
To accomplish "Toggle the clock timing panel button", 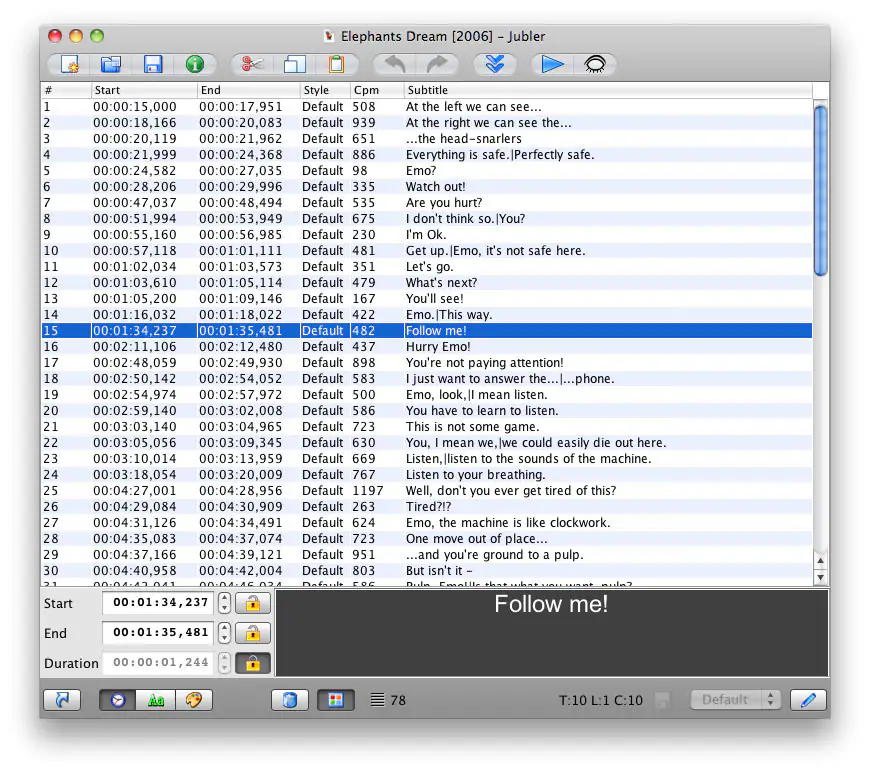I will (118, 700).
